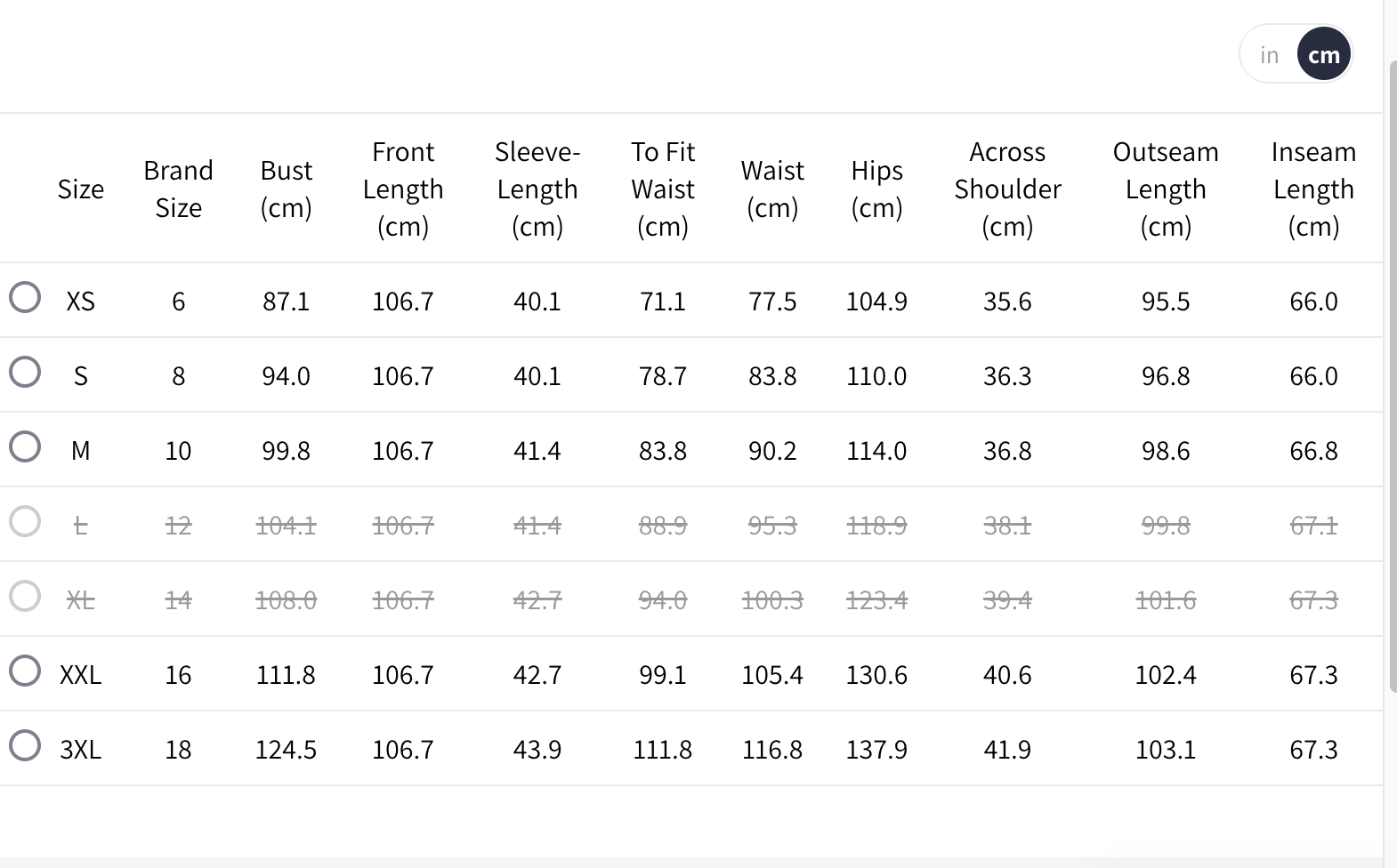Click the To Fit Waist column header

coord(663,189)
